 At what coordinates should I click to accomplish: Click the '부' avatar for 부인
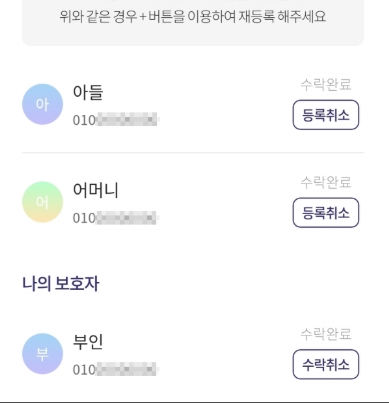[x=42, y=354]
